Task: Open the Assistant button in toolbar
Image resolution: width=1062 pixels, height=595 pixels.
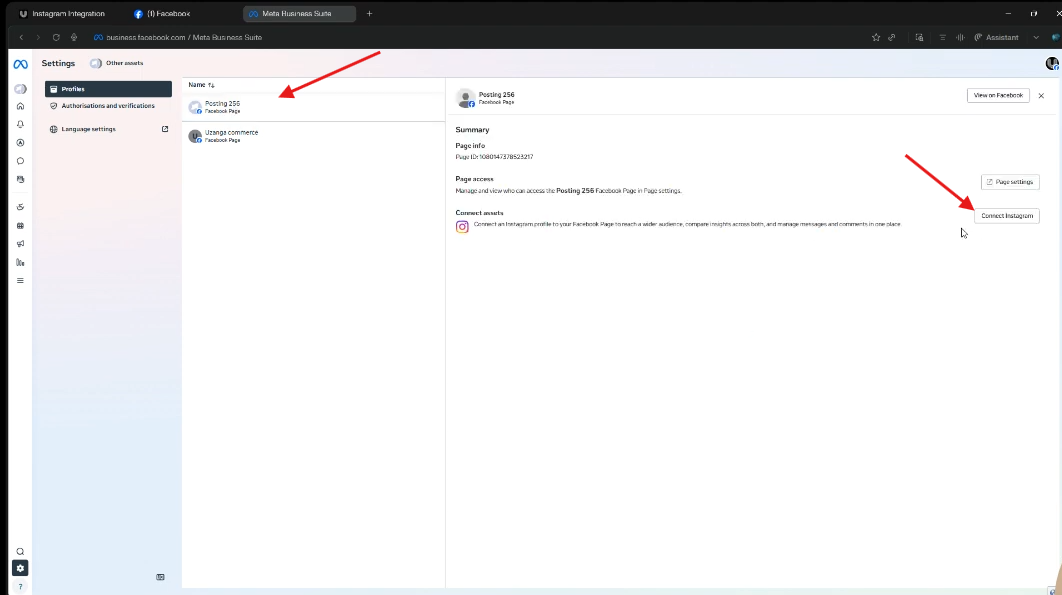Action: (996, 37)
